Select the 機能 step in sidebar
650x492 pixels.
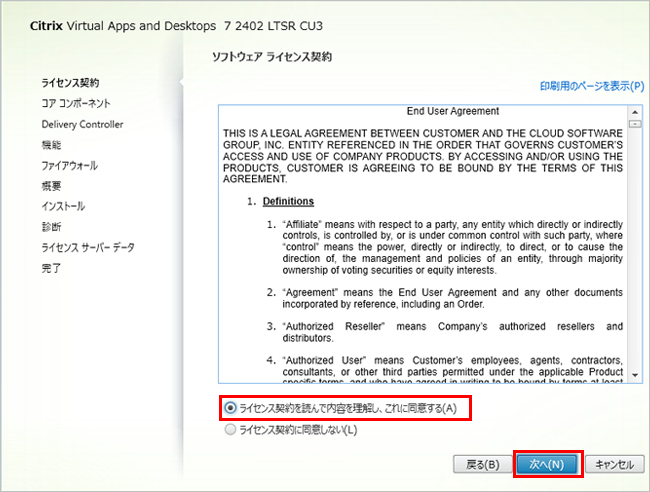click(x=51, y=145)
